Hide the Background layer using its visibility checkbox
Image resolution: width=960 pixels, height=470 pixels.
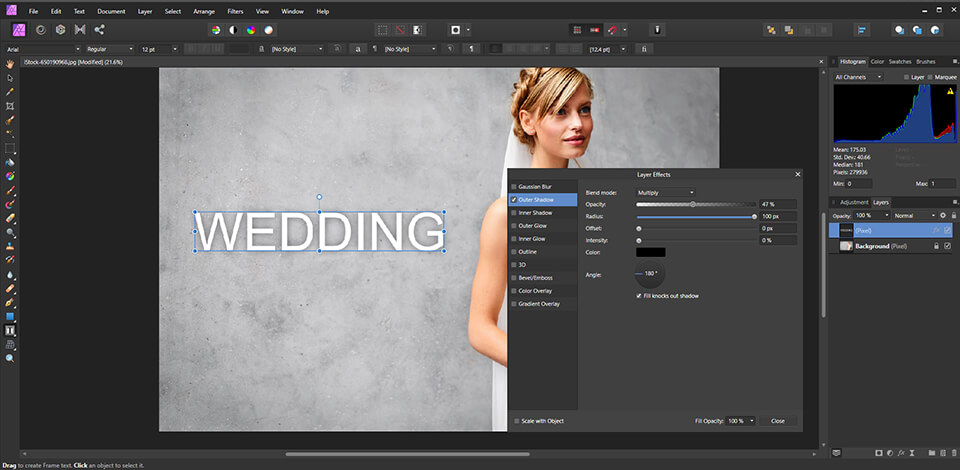pos(948,246)
